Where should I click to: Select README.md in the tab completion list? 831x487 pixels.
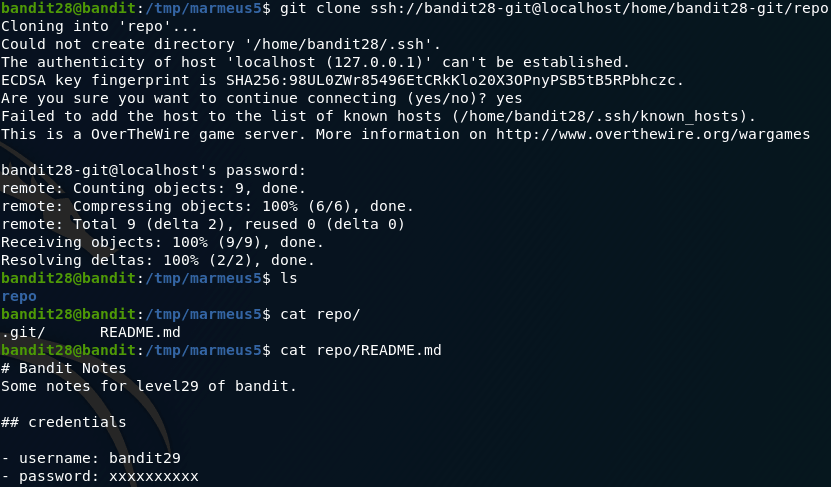140,332
